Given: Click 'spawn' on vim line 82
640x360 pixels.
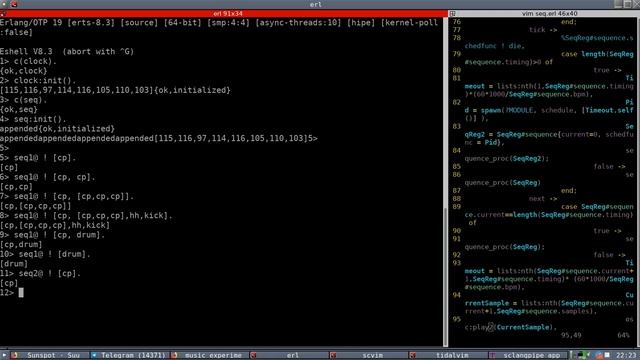Looking at the screenshot, I should pos(491,110).
